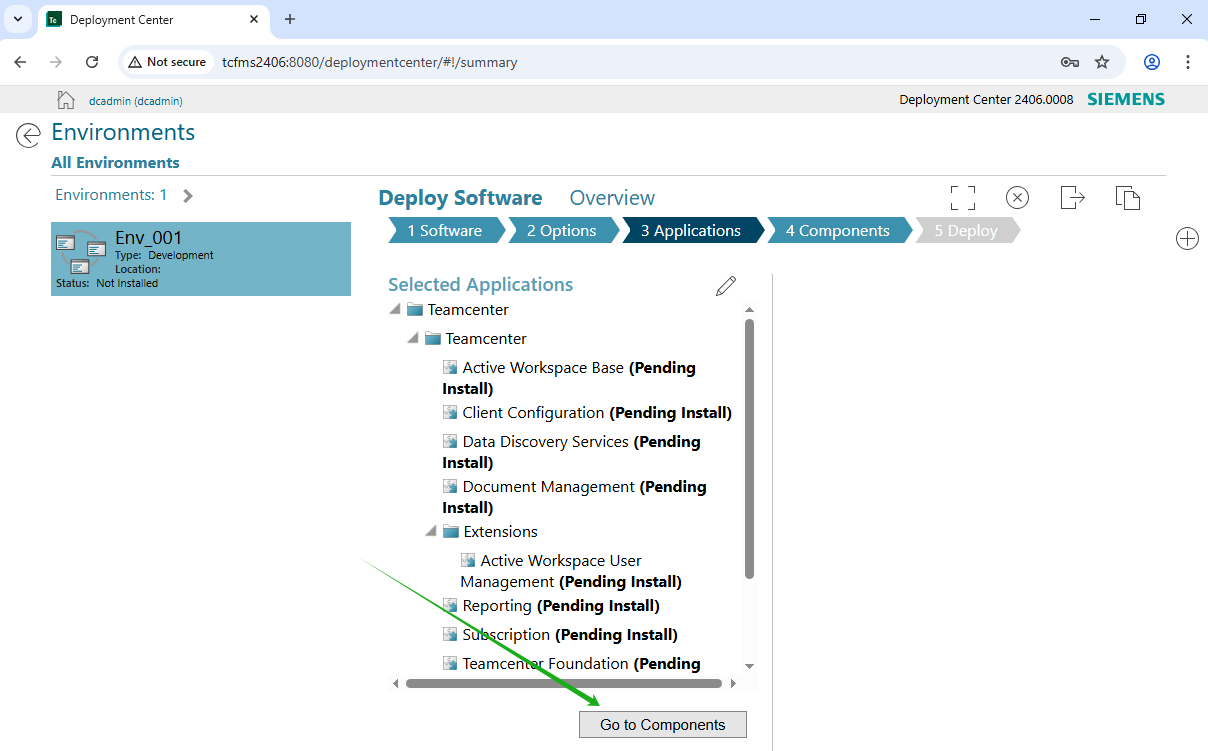The height and width of the screenshot is (751, 1208).
Task: Open the password key icon in address bar
Action: 1070,62
